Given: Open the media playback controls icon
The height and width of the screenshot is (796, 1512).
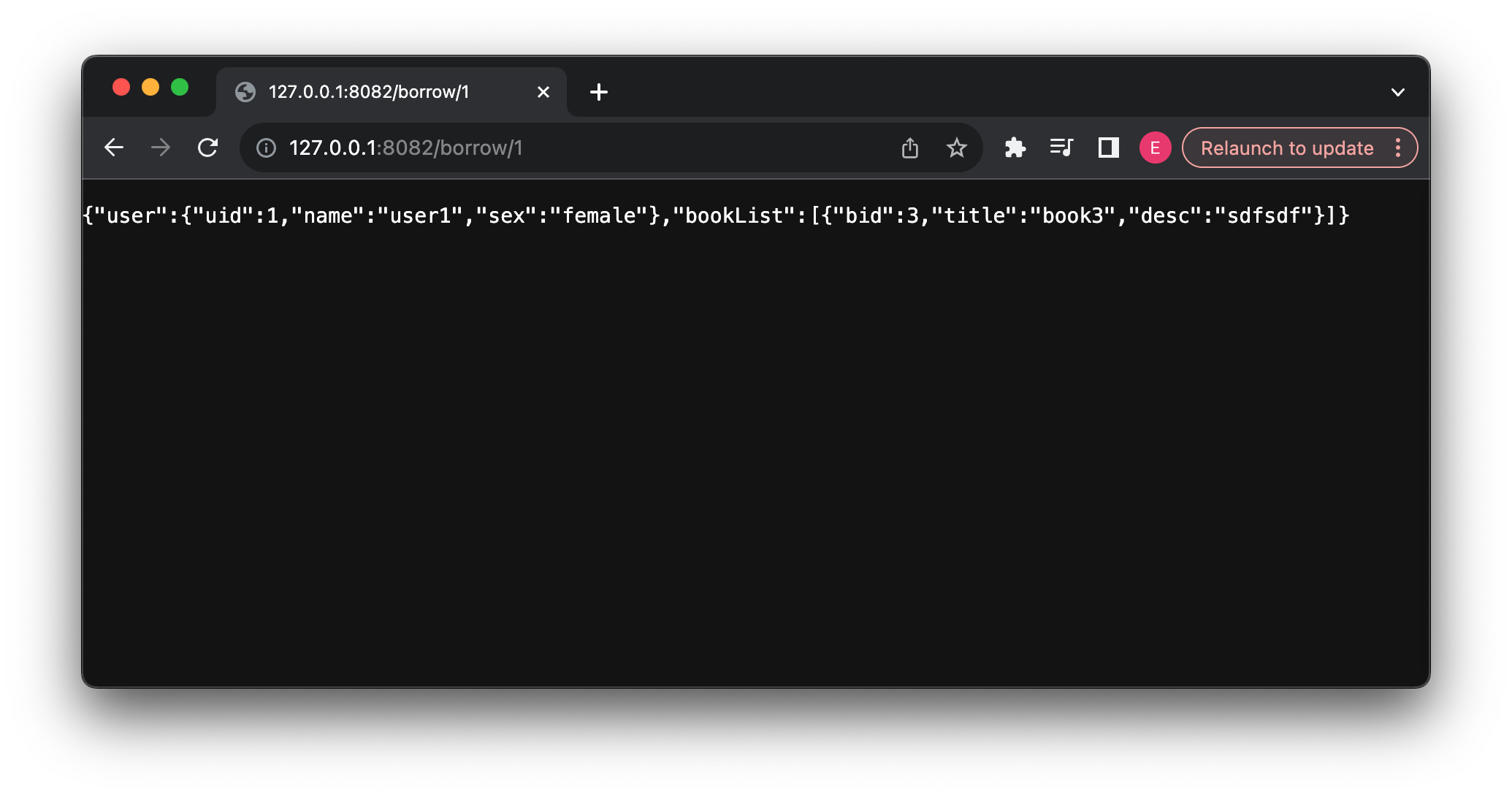Looking at the screenshot, I should click(1061, 147).
